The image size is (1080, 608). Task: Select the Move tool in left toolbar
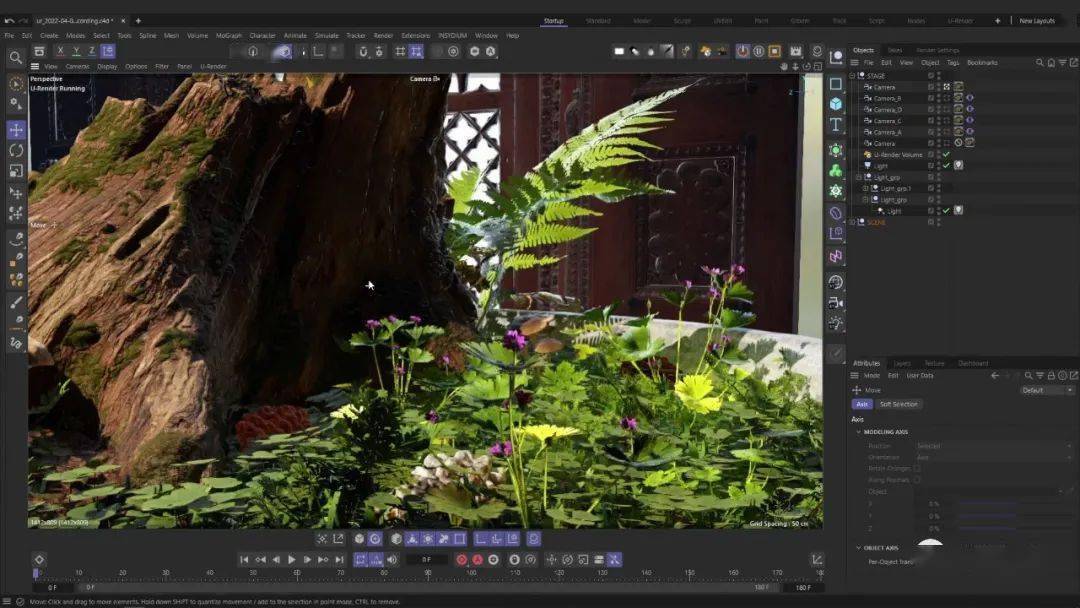16,130
